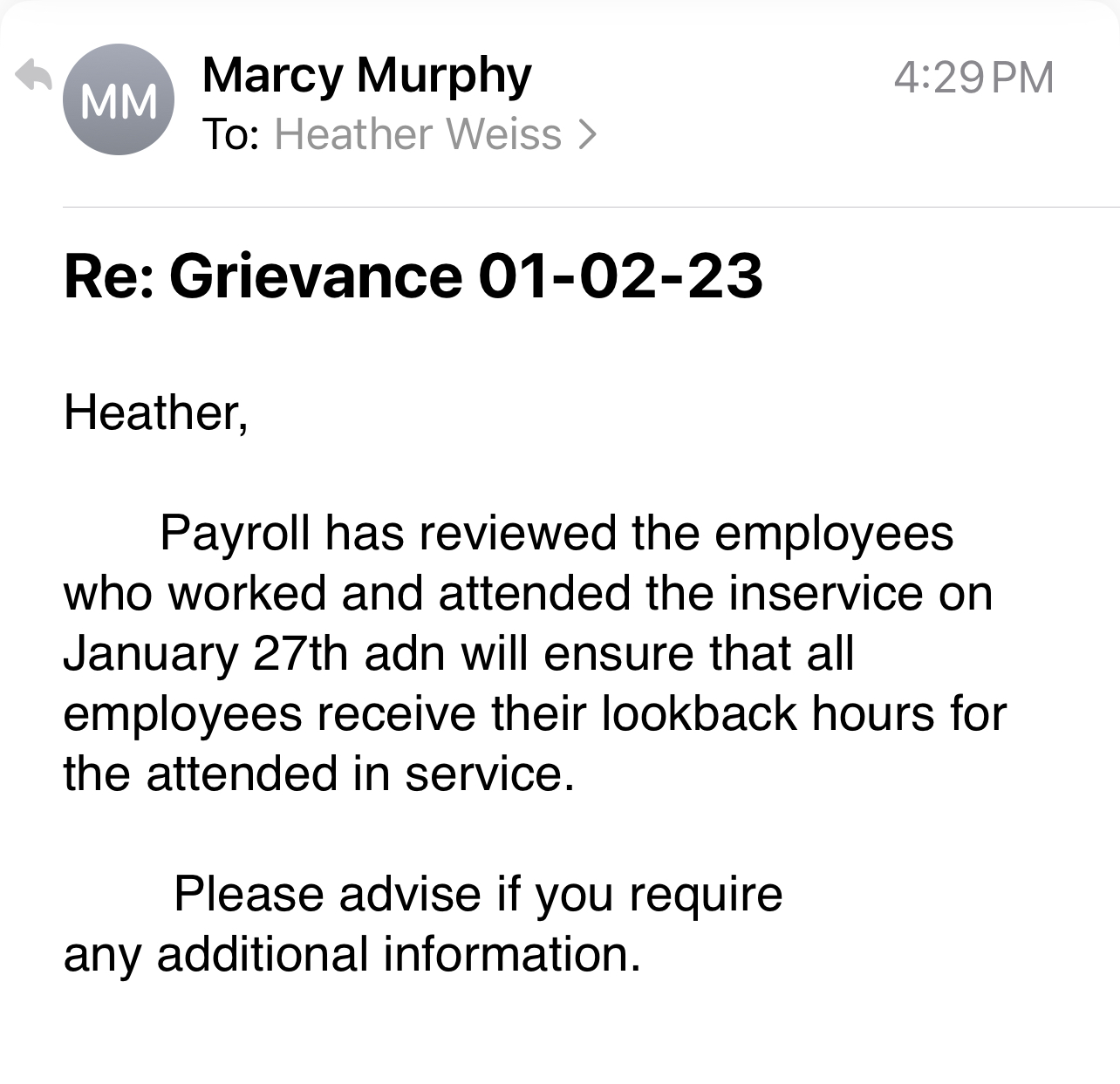
Task: Open sender Marcy Murphy's contact details
Action: 366,75
